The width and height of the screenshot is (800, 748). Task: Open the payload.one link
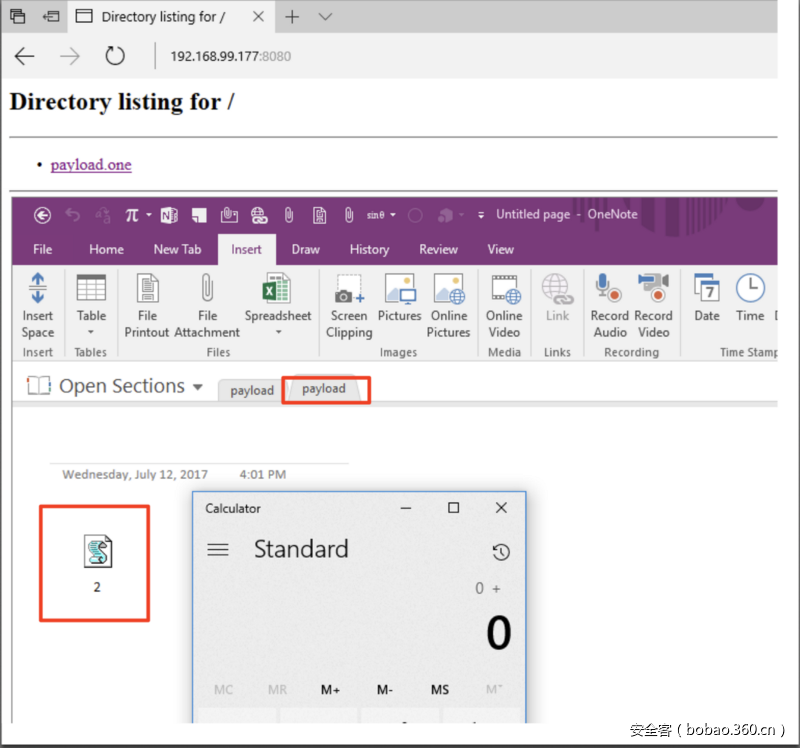(91, 165)
